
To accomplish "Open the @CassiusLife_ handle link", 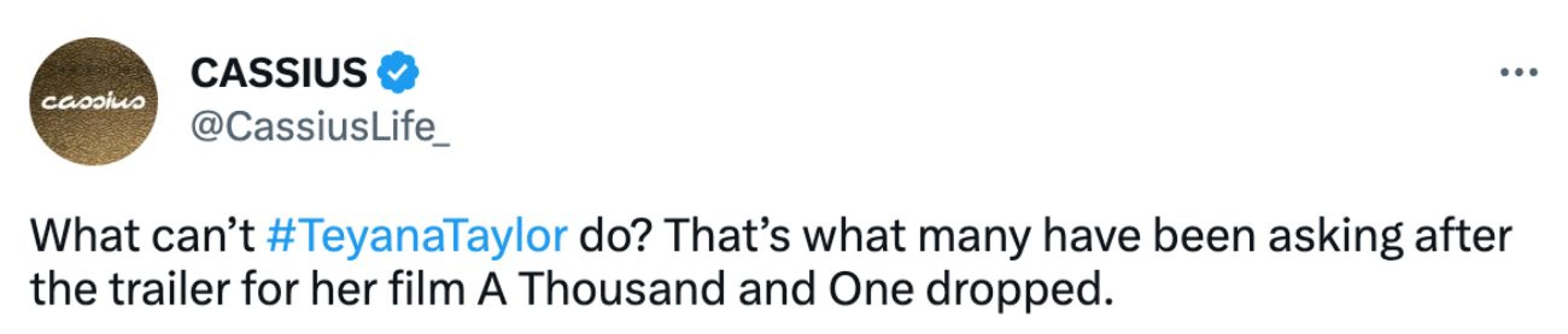I will point(320,127).
